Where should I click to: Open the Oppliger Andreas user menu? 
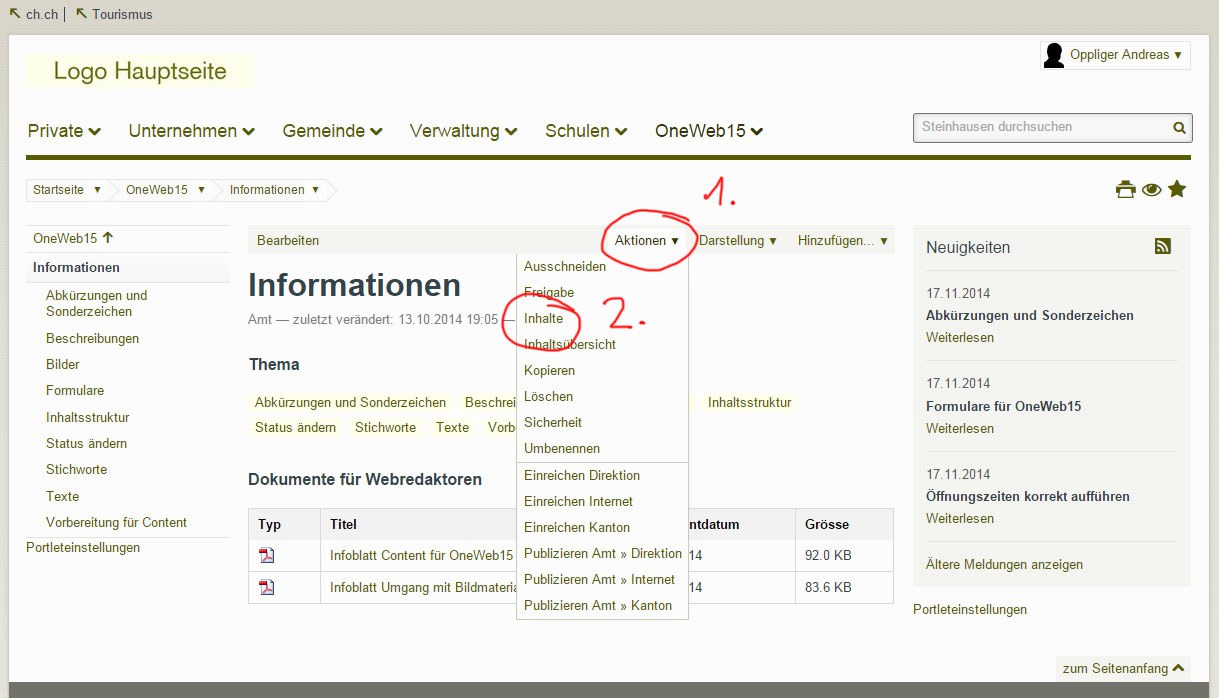pyautogui.click(x=1125, y=55)
